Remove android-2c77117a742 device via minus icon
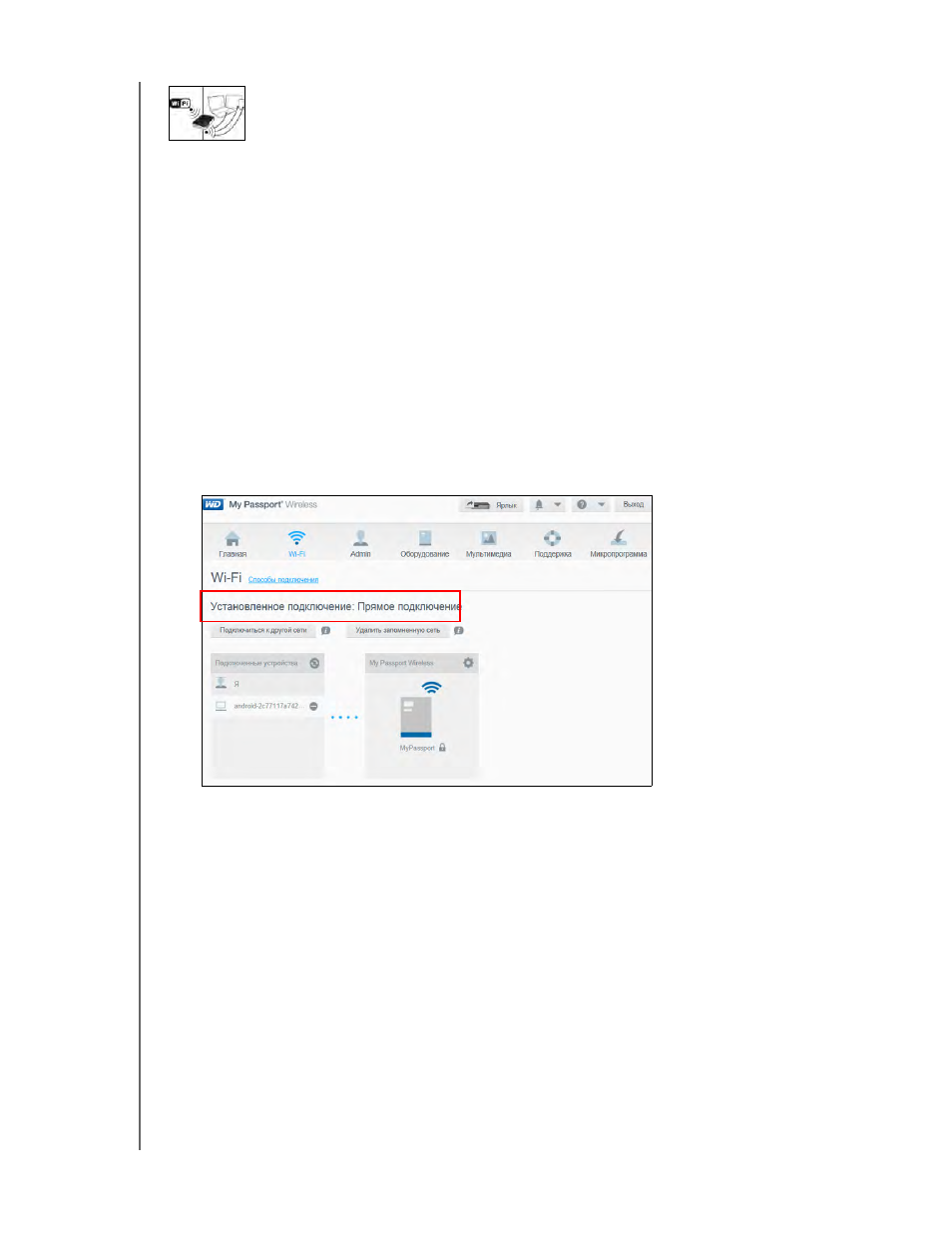The height and width of the screenshot is (1233, 952). [x=313, y=707]
